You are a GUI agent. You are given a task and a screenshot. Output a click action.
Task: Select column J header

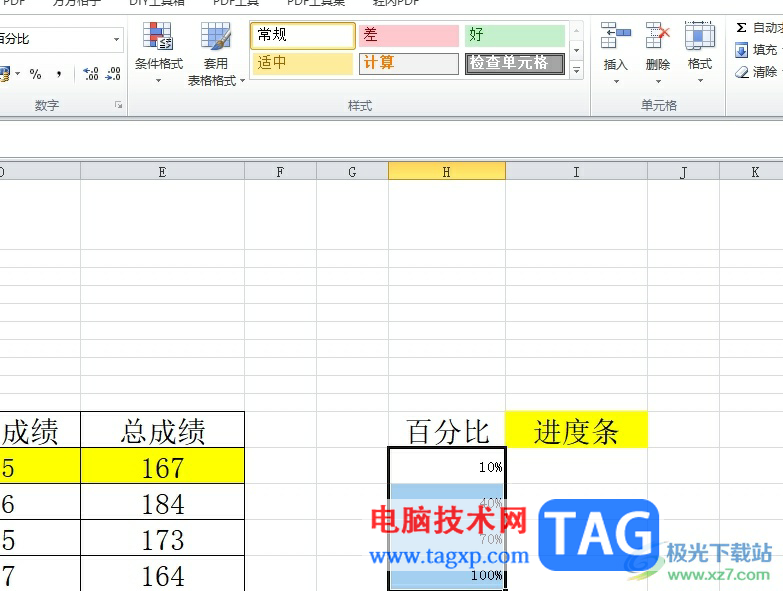pyautogui.click(x=683, y=172)
